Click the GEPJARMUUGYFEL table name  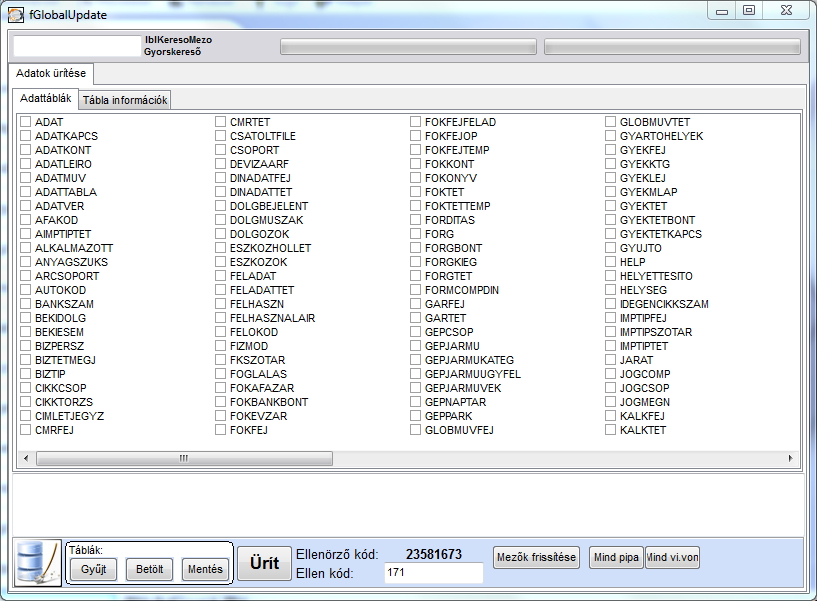click(x=472, y=374)
